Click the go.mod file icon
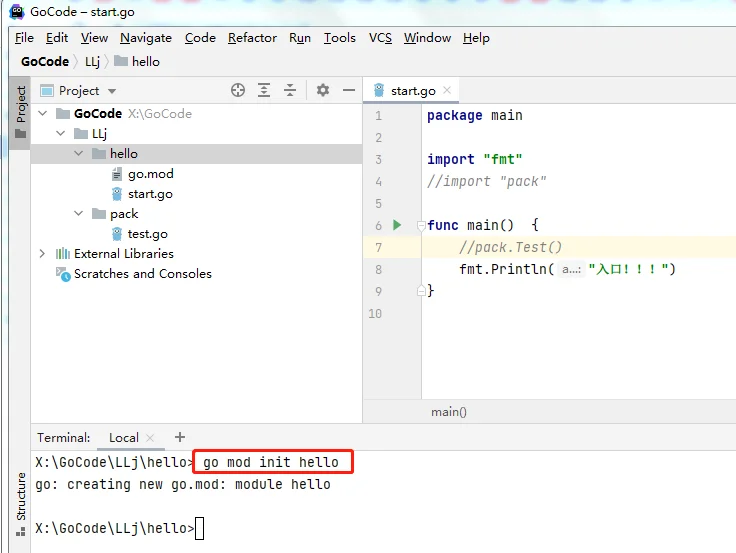Viewport: 736px width, 553px height. (x=116, y=174)
